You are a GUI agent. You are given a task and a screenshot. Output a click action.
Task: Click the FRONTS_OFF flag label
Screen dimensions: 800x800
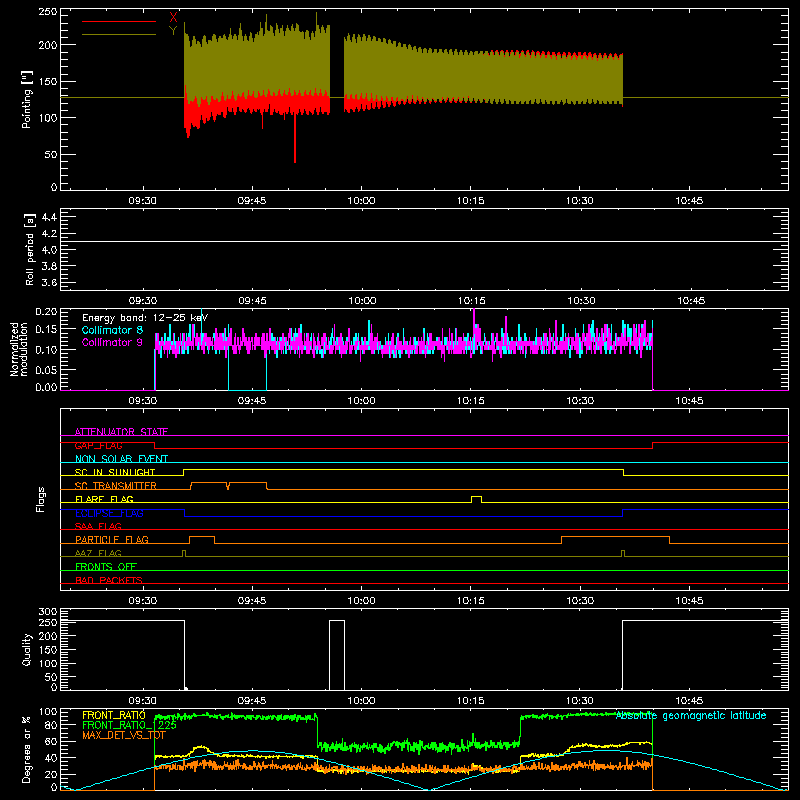[106, 566]
